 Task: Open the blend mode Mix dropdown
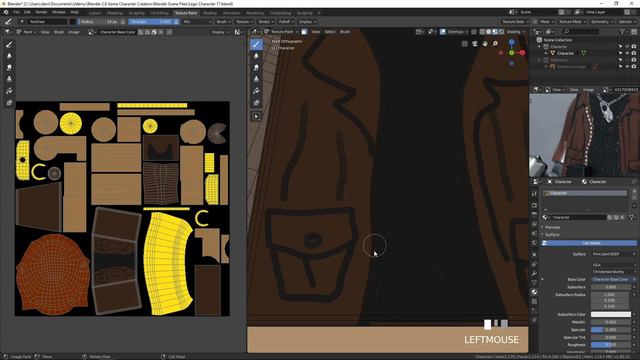pyautogui.click(x=197, y=22)
